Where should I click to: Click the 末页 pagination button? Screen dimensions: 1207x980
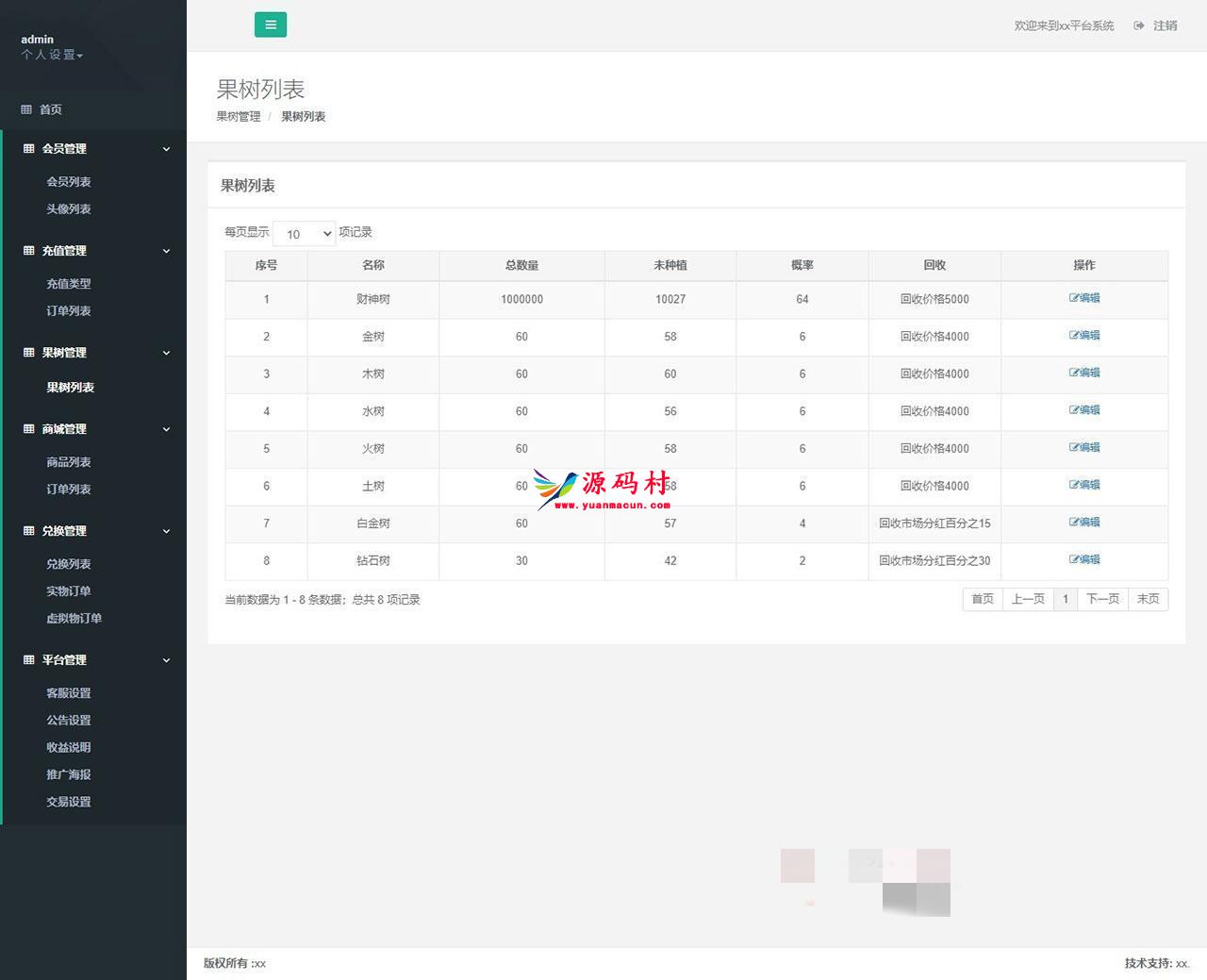tap(1148, 599)
